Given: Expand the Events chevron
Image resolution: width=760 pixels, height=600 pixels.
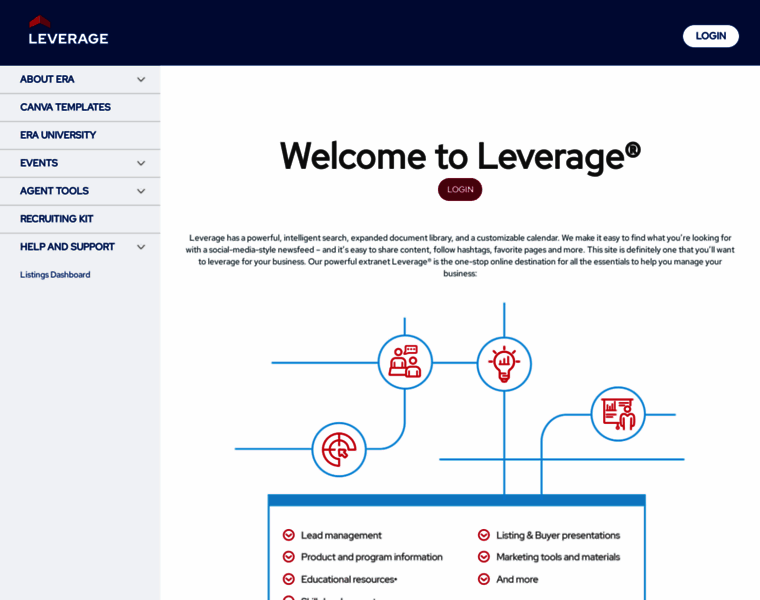Looking at the screenshot, I should (141, 163).
